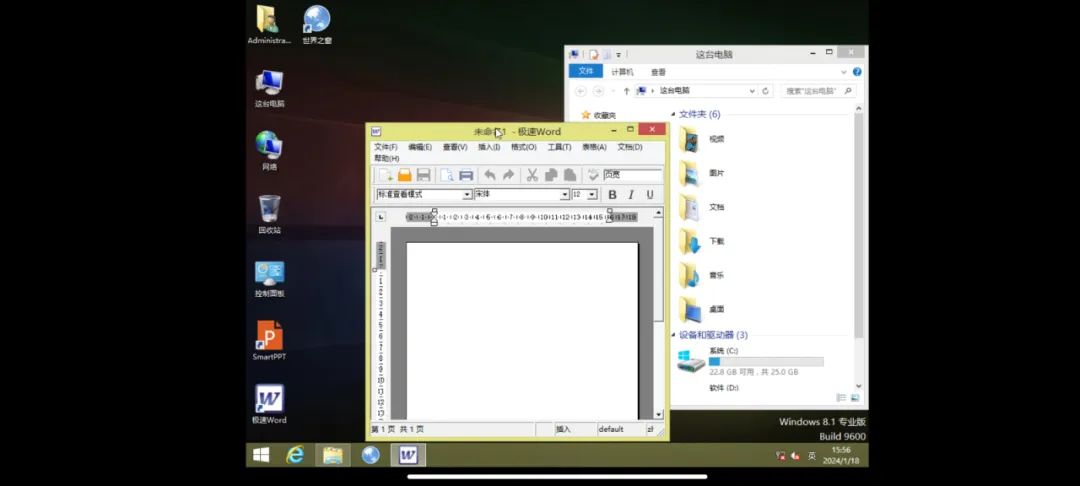The width and height of the screenshot is (1080, 486).
Task: Open the font size 12 dropdown
Action: [592, 195]
